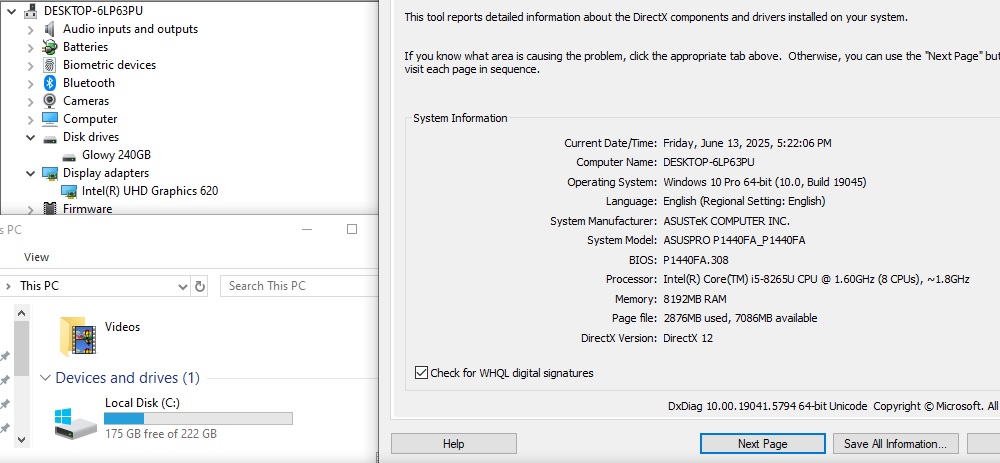Image resolution: width=1000 pixels, height=463 pixels.
Task: Click the refresh icon beside the address bar
Action: pyautogui.click(x=200, y=286)
